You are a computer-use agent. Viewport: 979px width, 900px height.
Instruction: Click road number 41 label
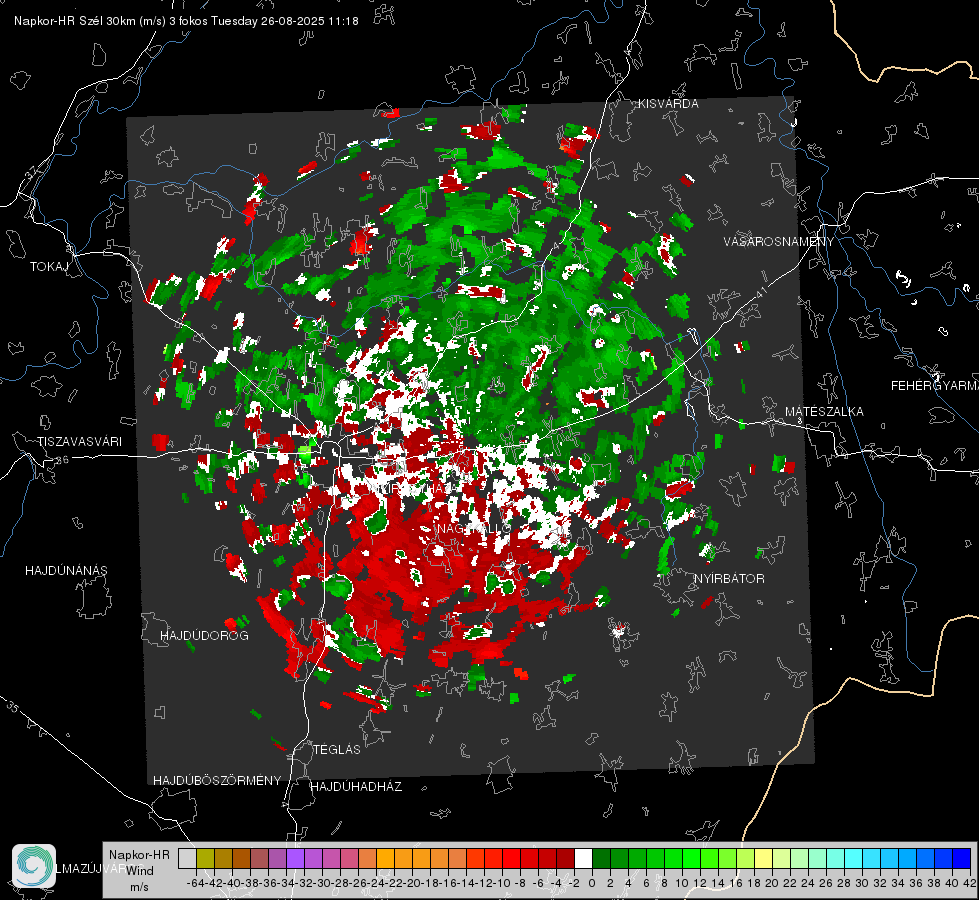point(760,292)
